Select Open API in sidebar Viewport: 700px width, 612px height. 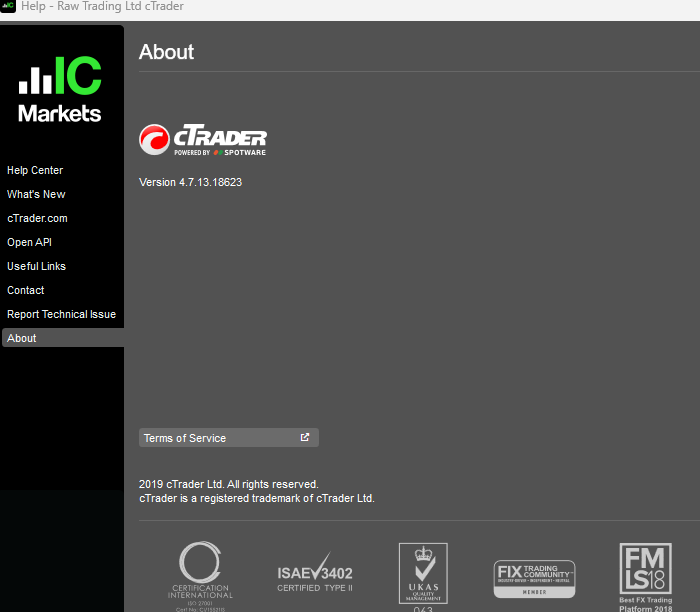(x=29, y=242)
